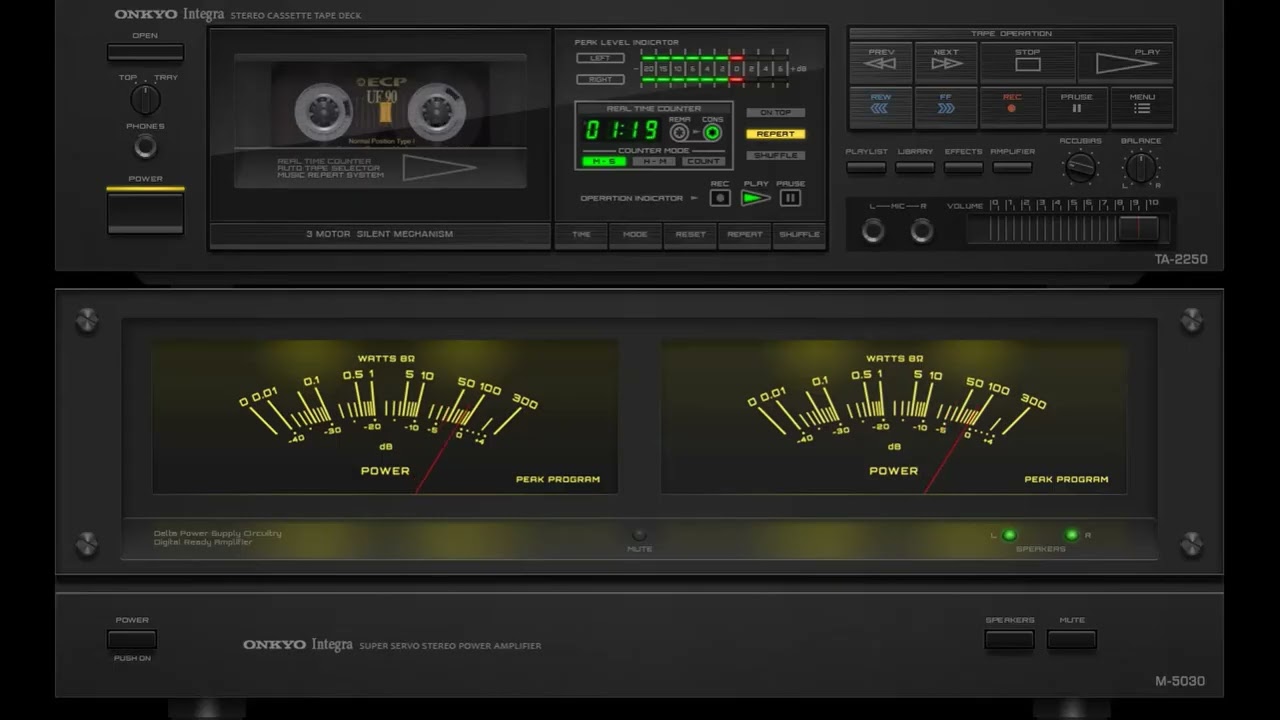Start recording with REC transport button
Viewport: 1280px width, 720px height.
click(x=1011, y=107)
